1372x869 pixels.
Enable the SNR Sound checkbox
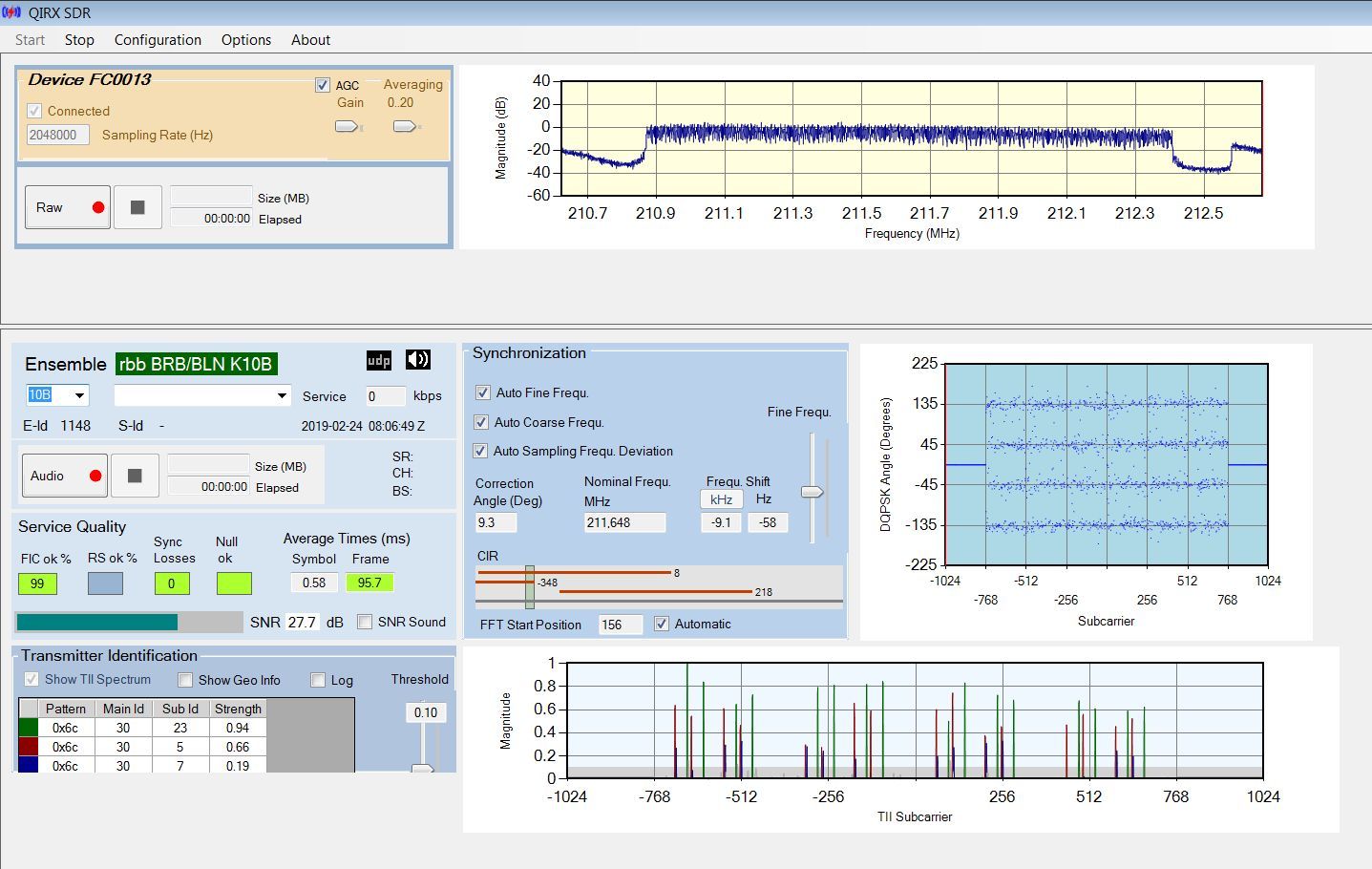[365, 622]
